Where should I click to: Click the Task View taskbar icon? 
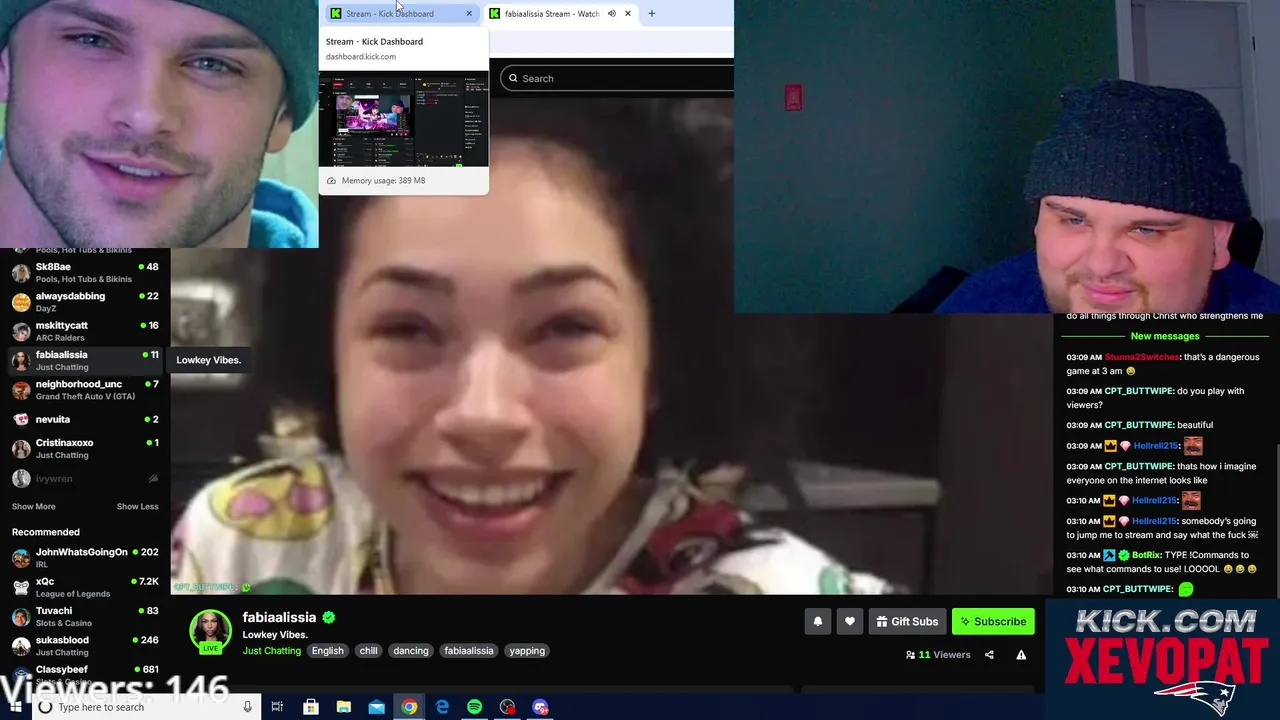coord(278,707)
